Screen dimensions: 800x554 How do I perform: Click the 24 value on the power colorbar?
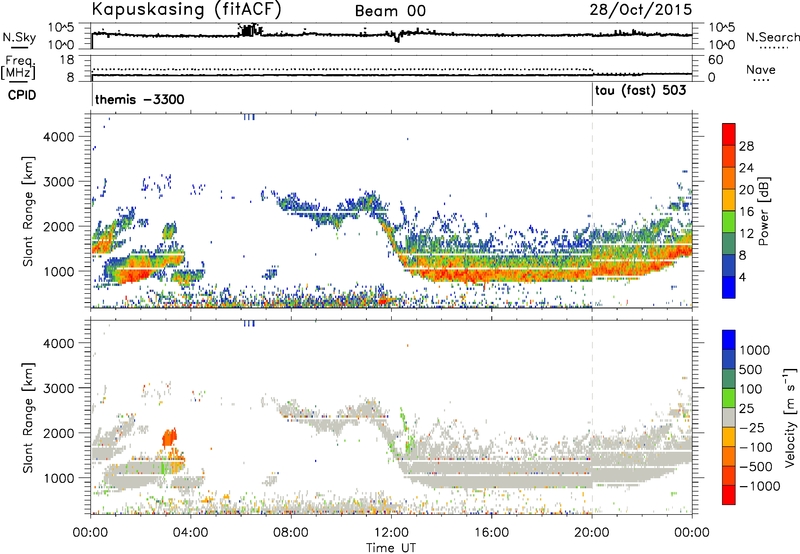pyautogui.click(x=746, y=168)
